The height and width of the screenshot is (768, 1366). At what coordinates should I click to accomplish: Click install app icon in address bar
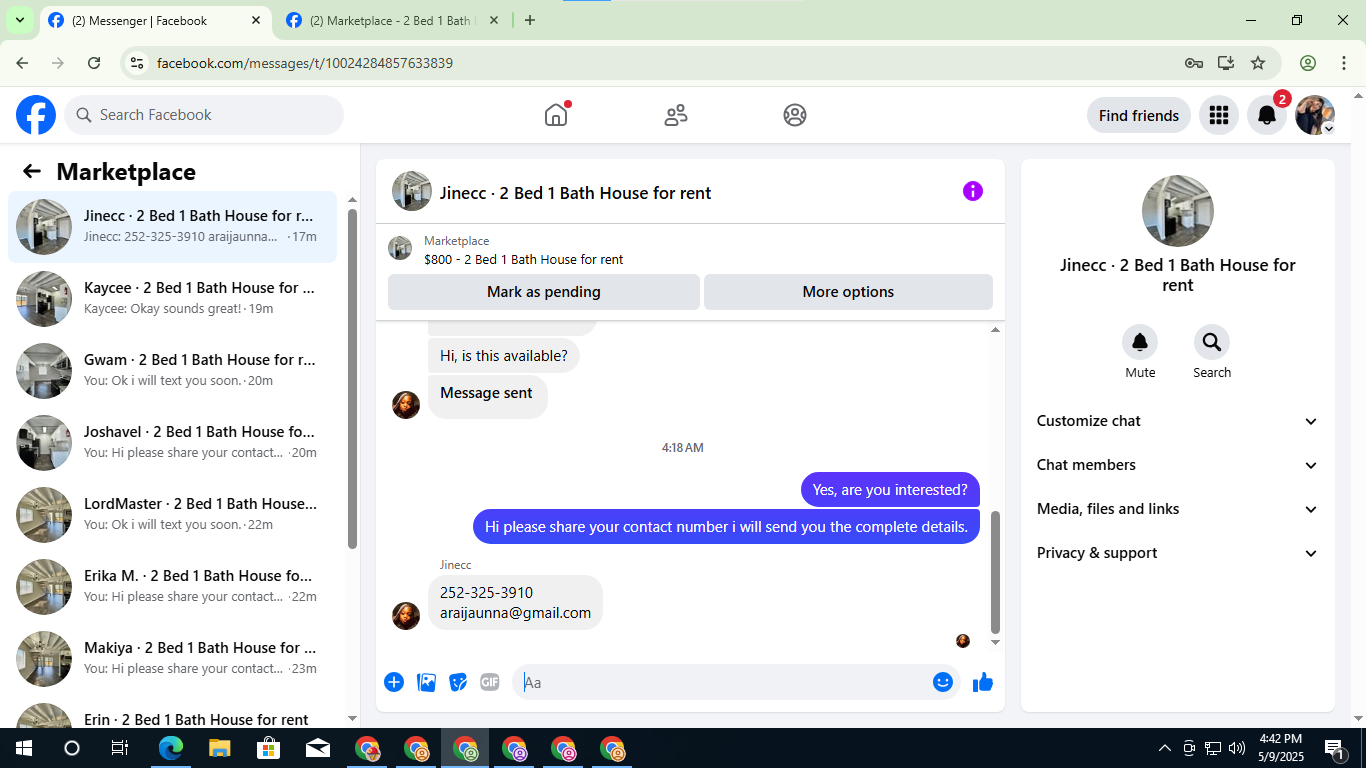pos(1226,63)
